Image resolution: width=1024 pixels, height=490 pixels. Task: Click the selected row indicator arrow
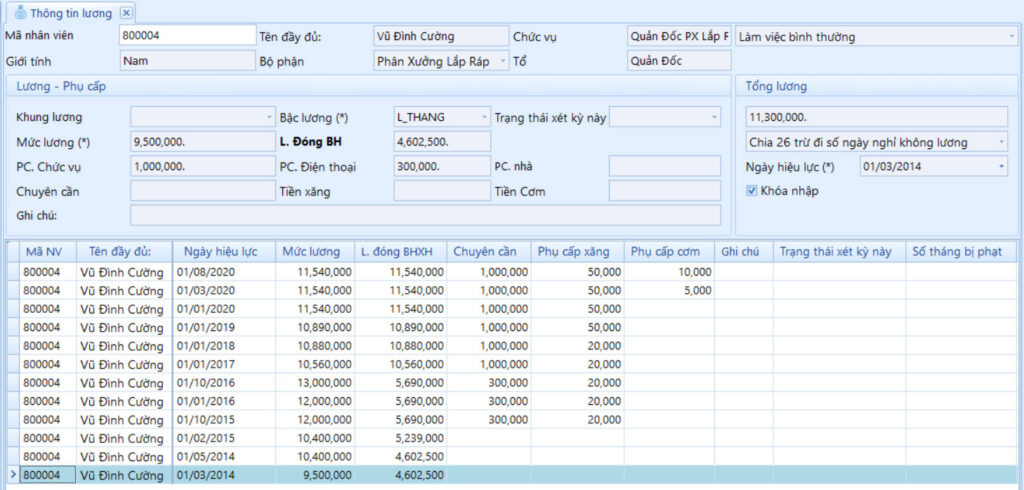coord(13,475)
